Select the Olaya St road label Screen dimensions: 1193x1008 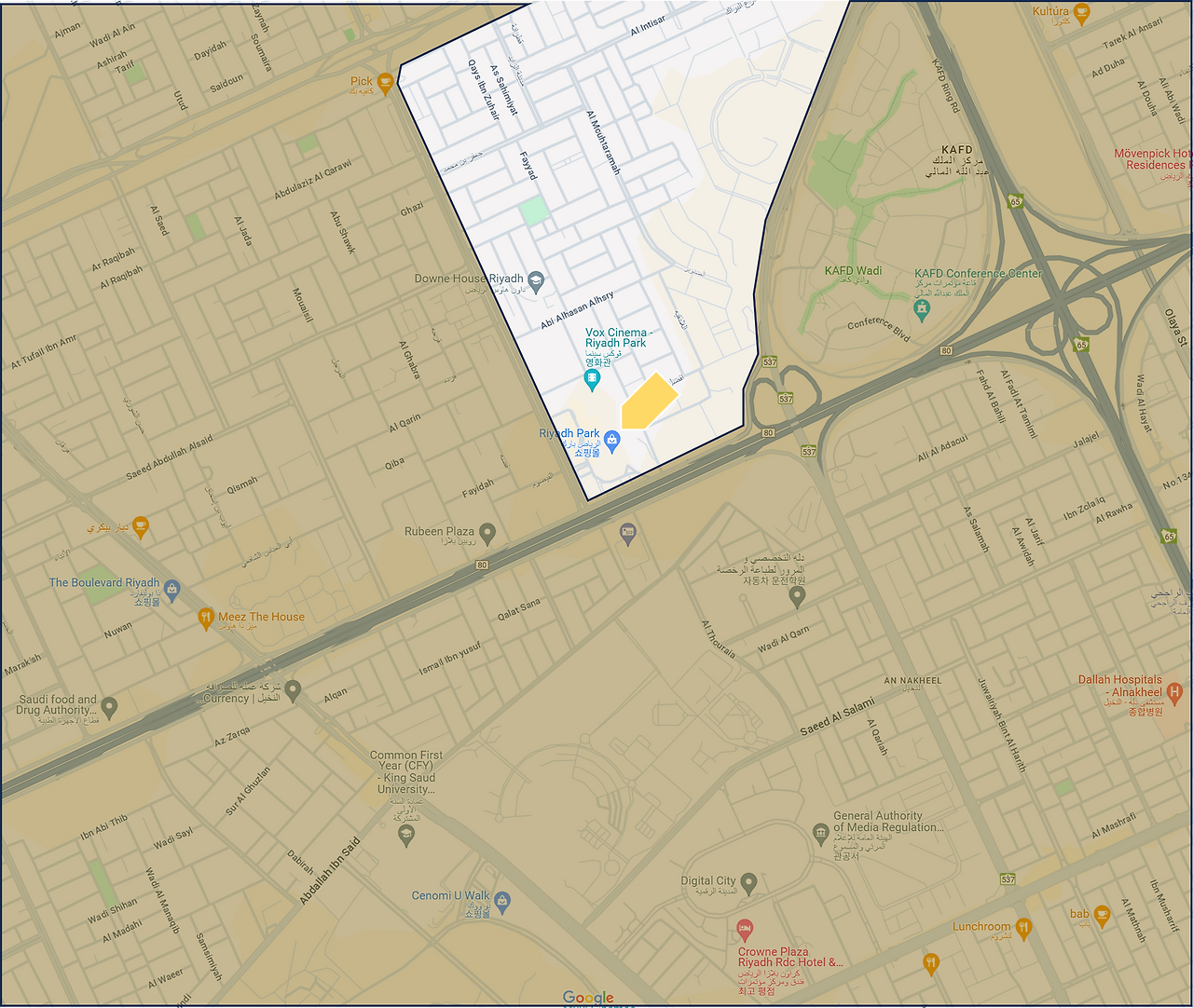point(1177,328)
